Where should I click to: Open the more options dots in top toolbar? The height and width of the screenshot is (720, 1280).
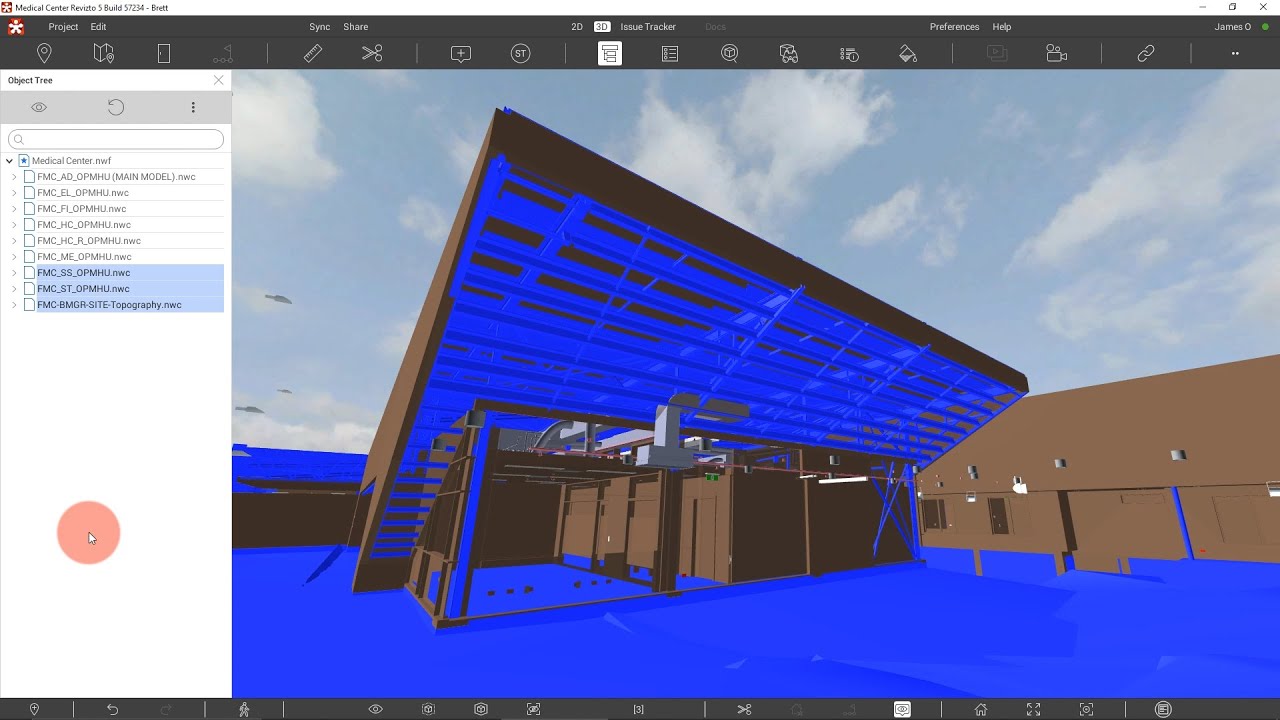pos(1235,54)
